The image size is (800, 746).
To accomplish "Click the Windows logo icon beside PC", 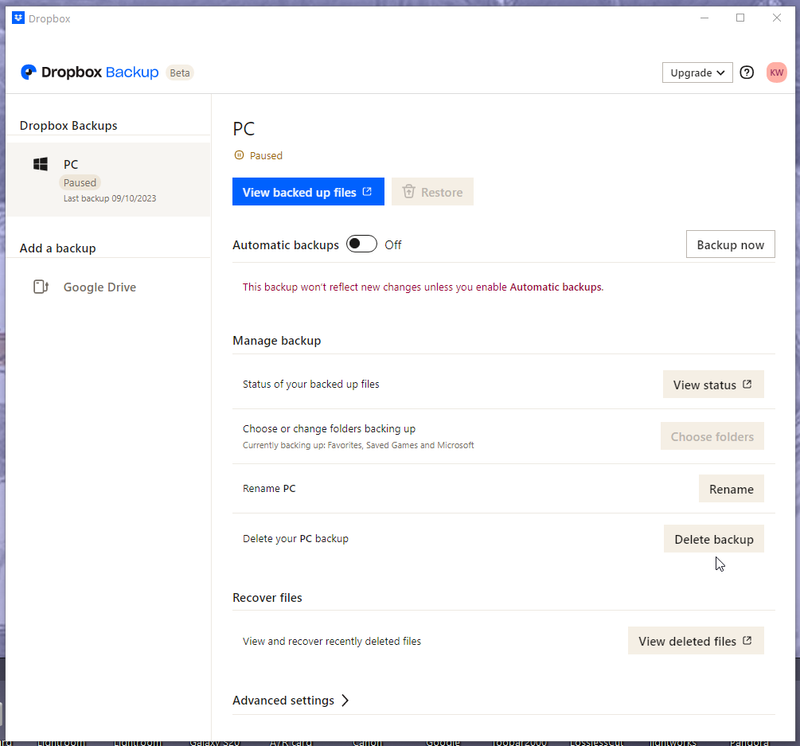I will click(41, 164).
